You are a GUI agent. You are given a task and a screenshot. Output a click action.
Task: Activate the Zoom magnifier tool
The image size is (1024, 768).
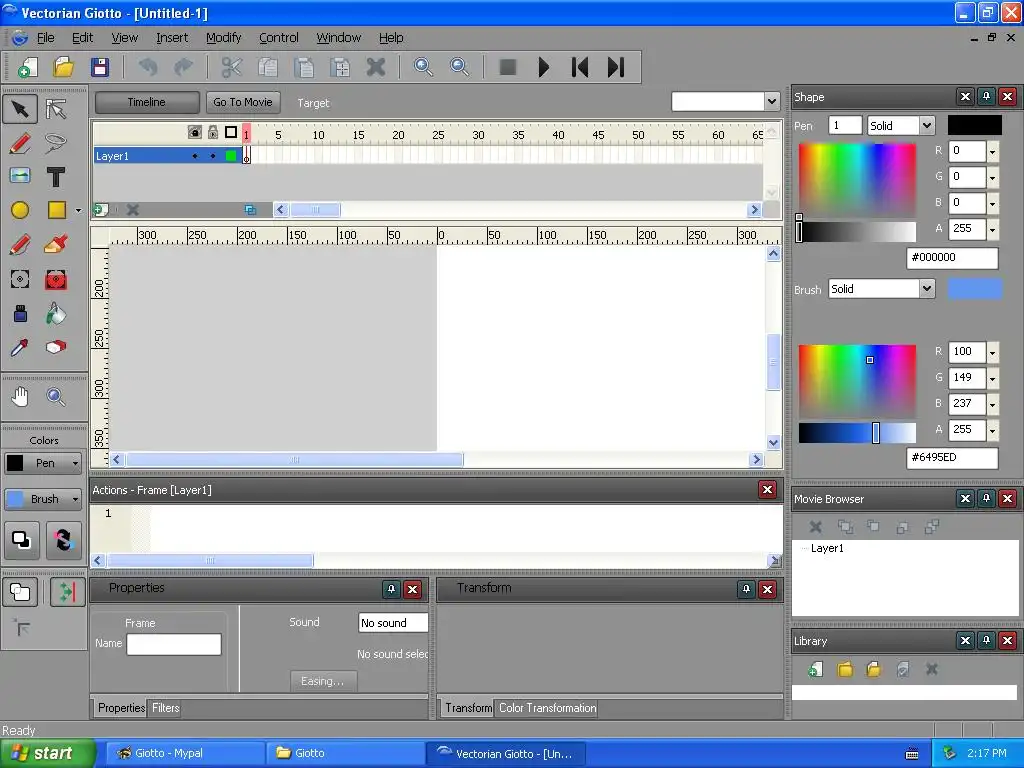point(56,396)
